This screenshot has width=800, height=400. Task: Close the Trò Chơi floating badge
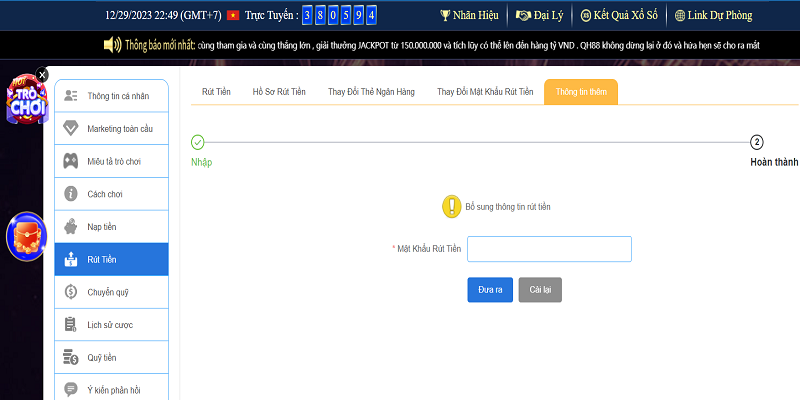click(x=42, y=74)
